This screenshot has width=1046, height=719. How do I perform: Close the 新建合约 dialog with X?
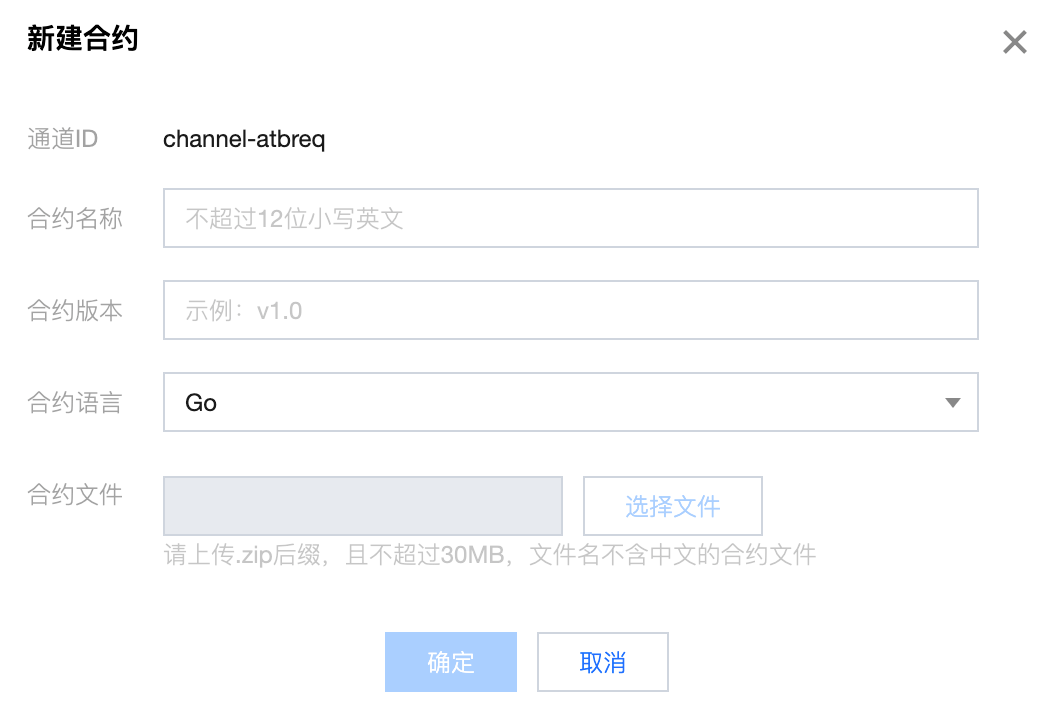[1014, 42]
